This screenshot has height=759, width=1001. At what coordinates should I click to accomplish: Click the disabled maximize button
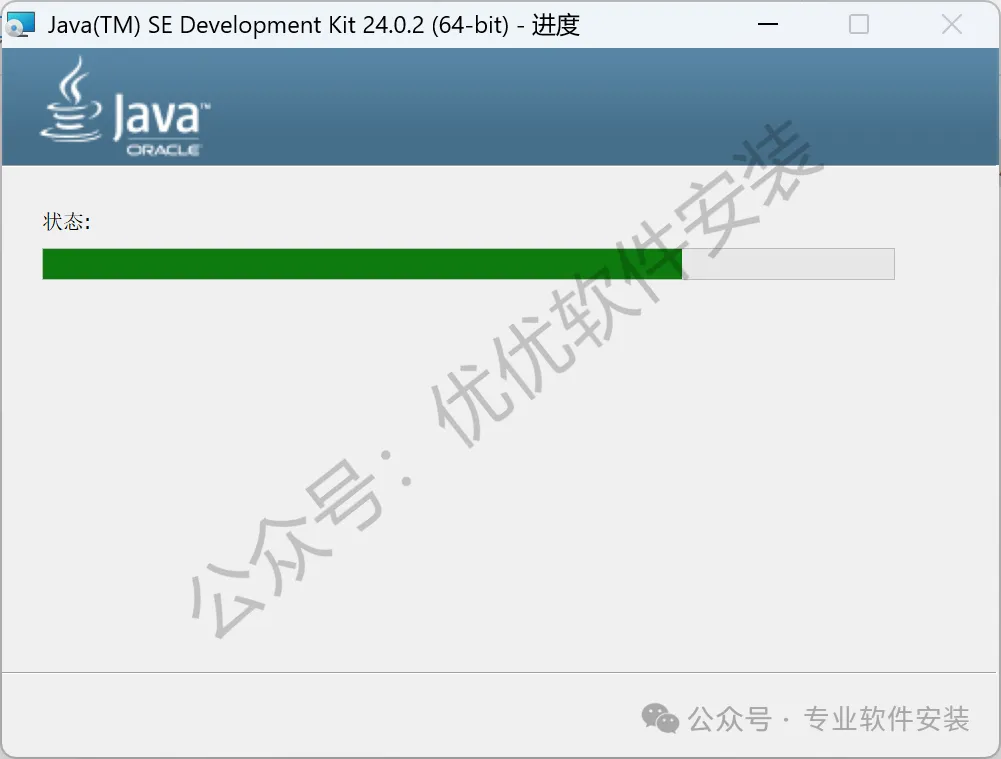click(859, 24)
